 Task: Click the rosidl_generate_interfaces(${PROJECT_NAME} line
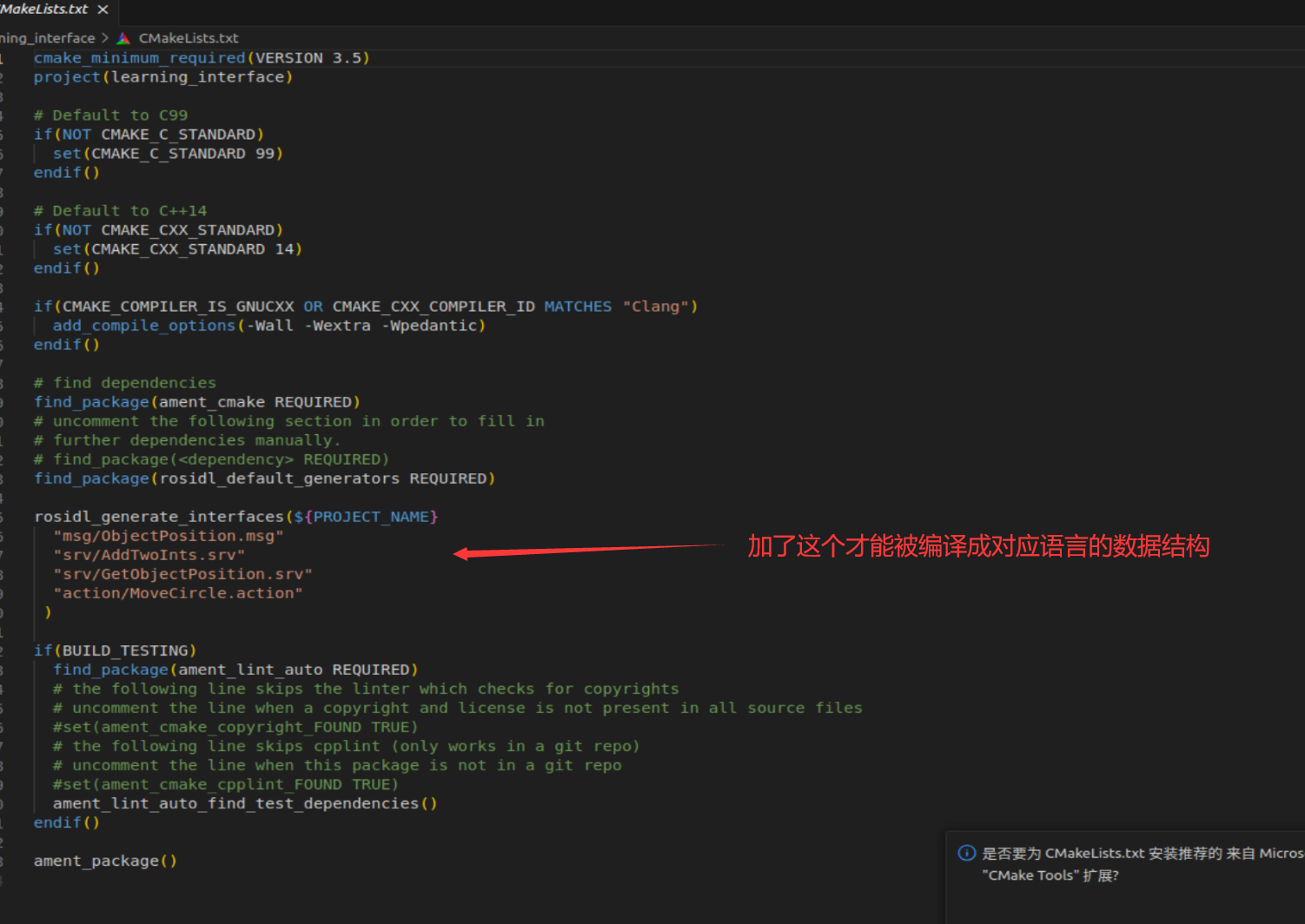tap(235, 517)
